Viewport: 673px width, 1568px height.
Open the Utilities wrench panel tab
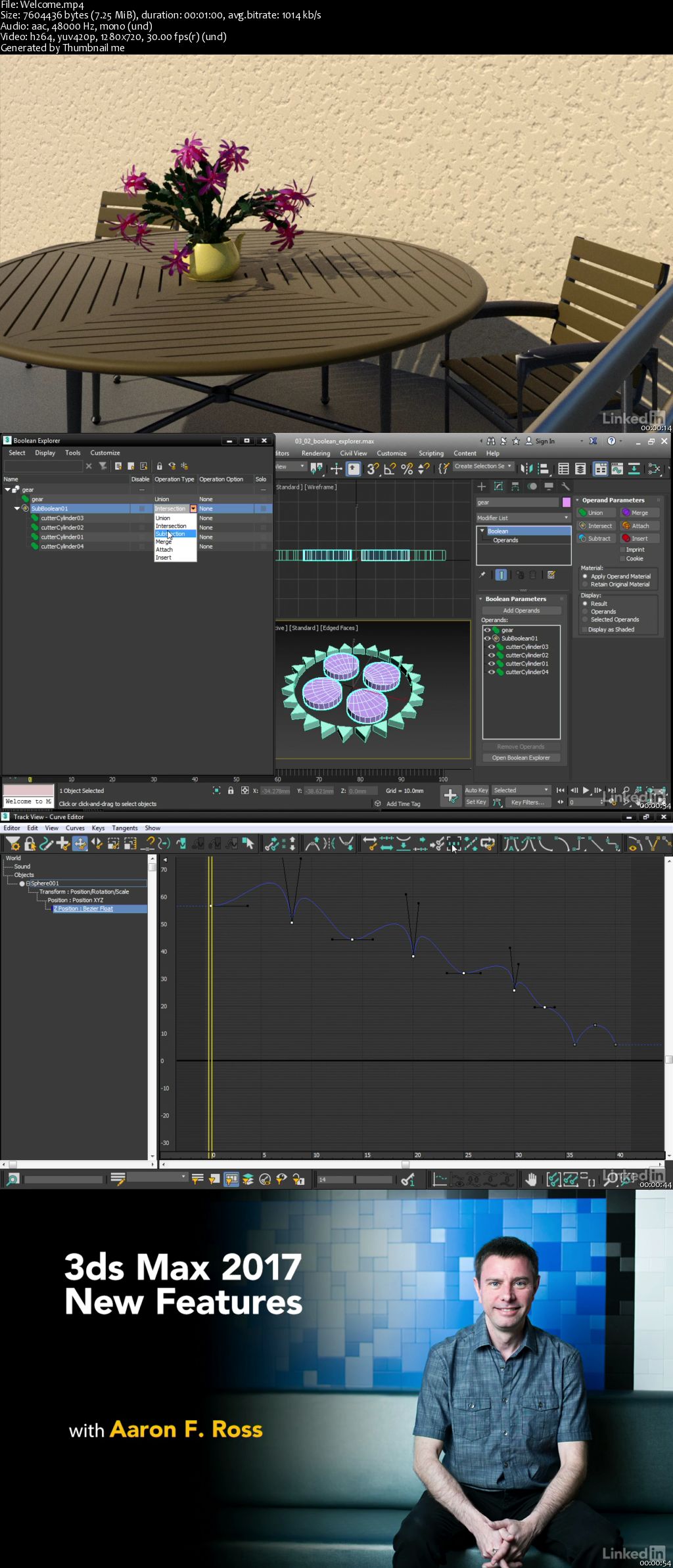coord(565,487)
